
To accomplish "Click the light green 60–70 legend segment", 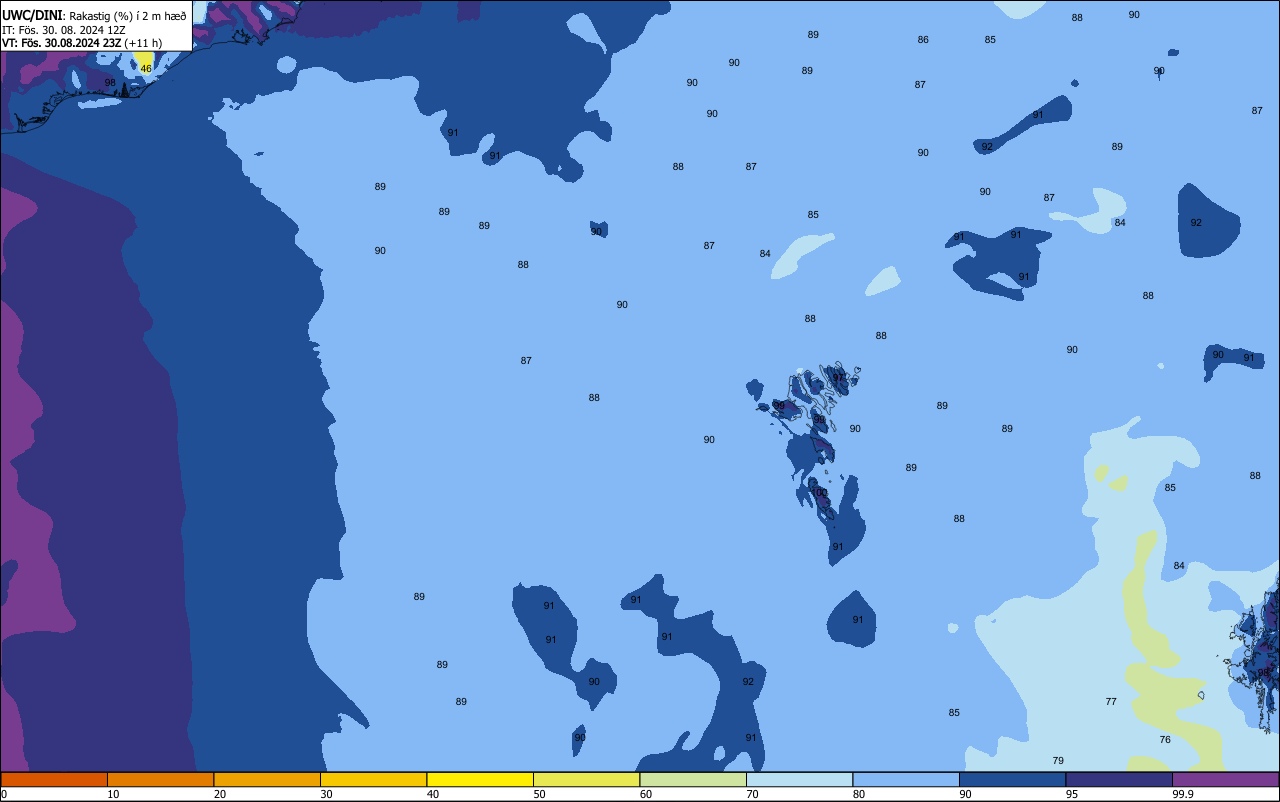I will point(693,779).
